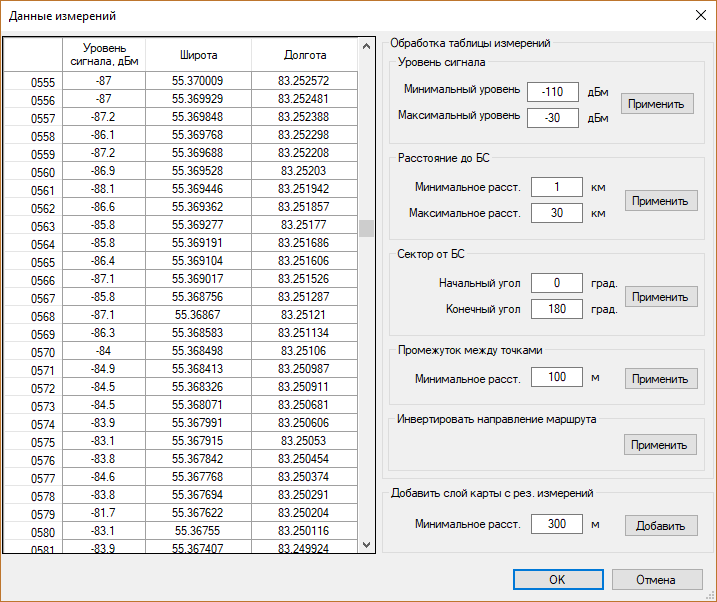Click longitude cell 83.25203
Image resolution: width=717 pixels, height=602 pixels.
[305, 171]
